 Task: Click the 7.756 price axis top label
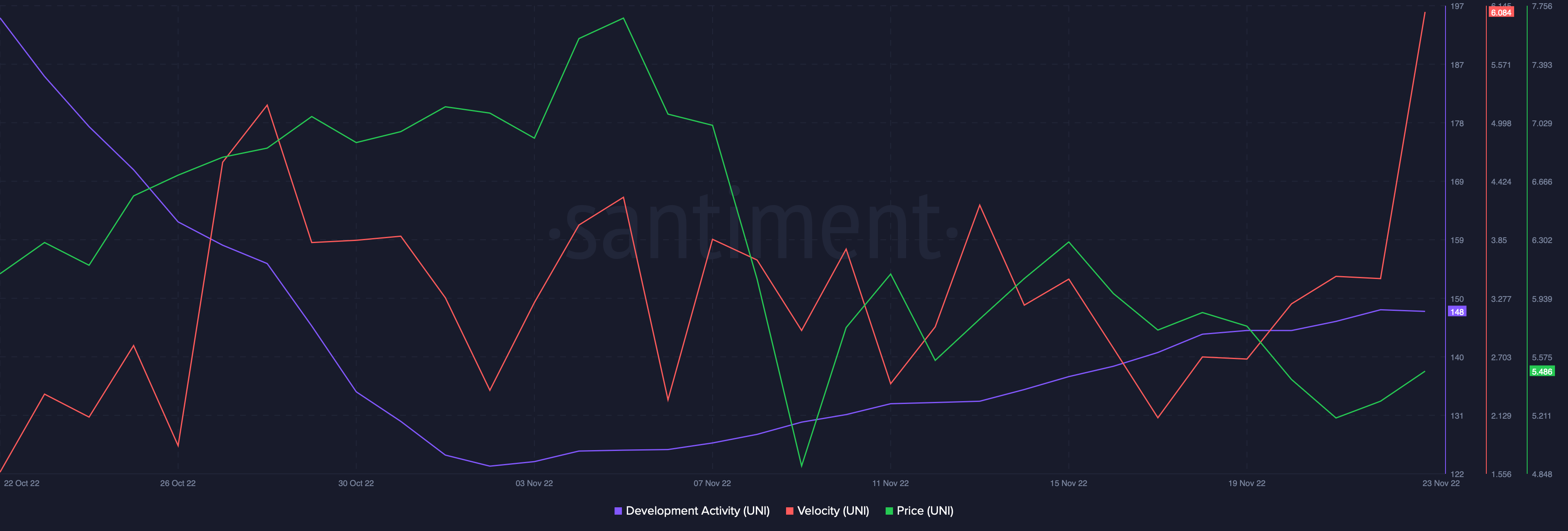tap(1542, 6)
